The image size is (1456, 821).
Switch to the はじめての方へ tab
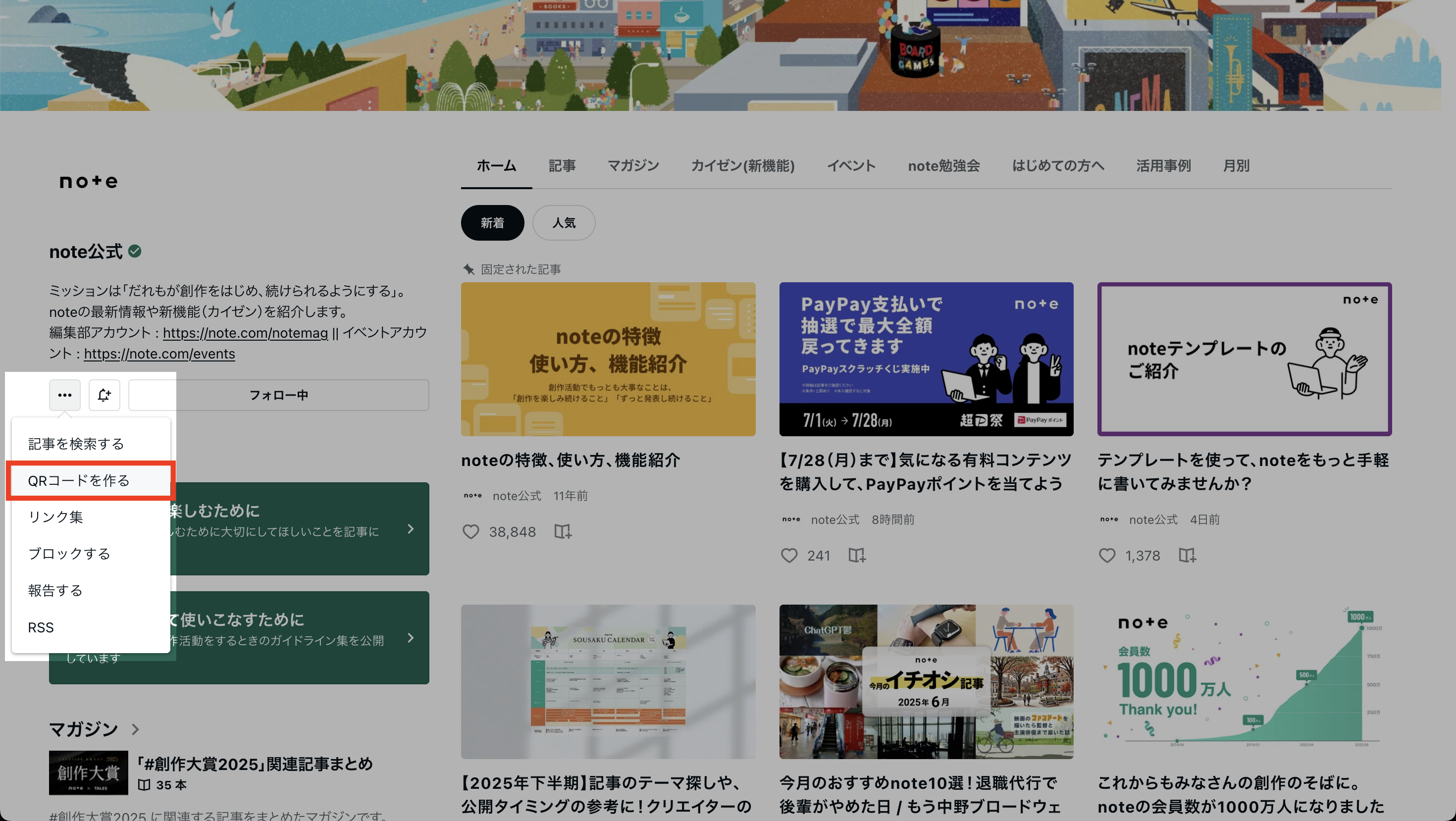coord(1057,165)
